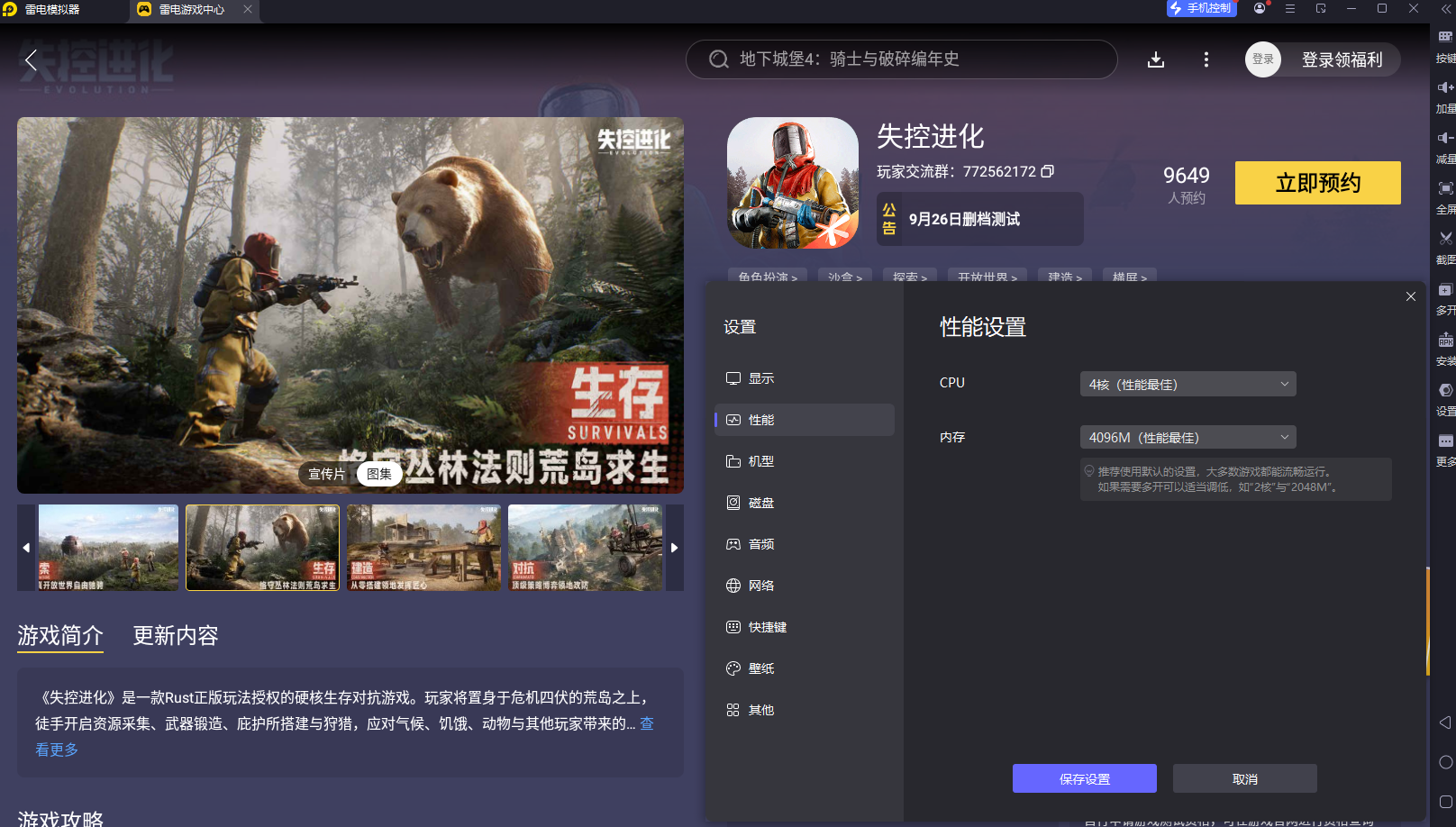Close the settings dialog with X
Screen dimensions: 1456x827
click(x=1411, y=296)
